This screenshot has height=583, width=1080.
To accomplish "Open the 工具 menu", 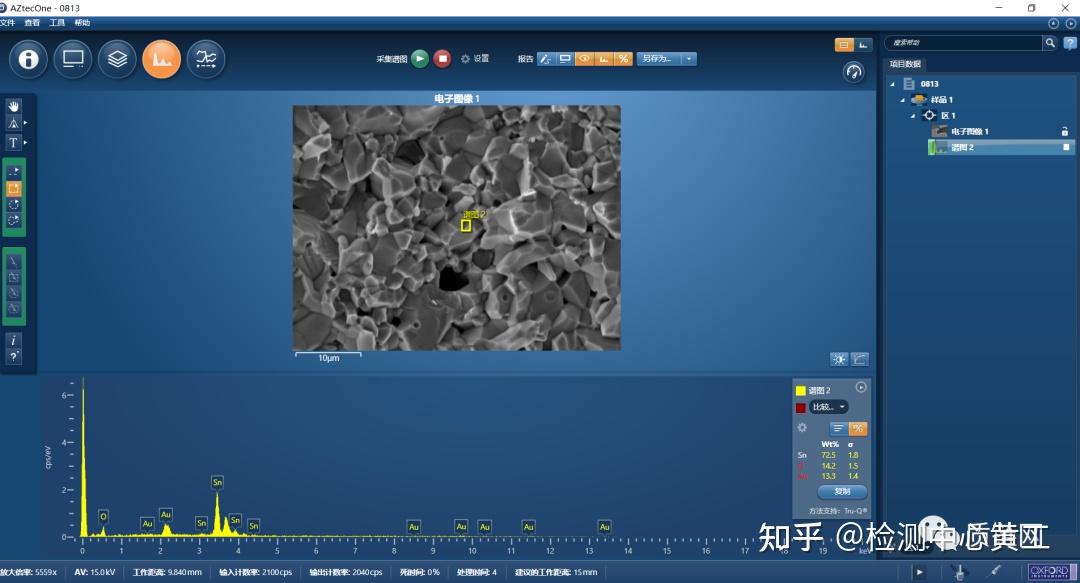I will [x=57, y=22].
